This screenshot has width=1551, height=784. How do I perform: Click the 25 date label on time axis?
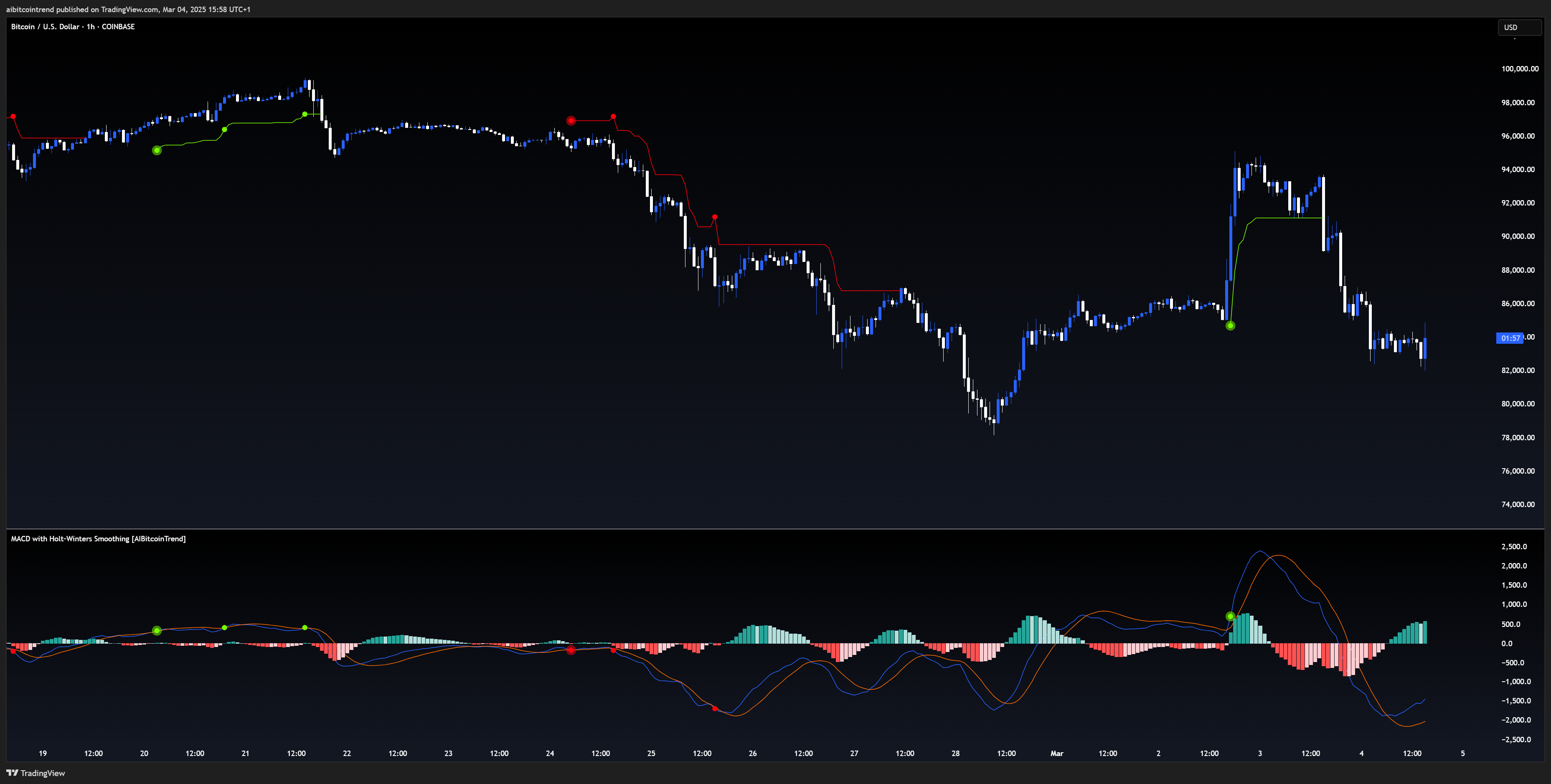pos(652,753)
